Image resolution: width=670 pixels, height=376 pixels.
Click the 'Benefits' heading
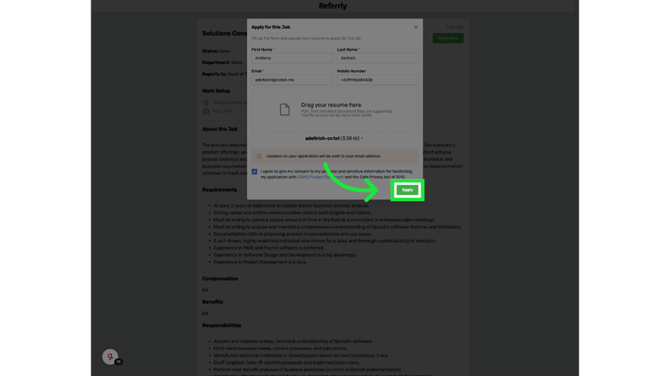pos(212,302)
